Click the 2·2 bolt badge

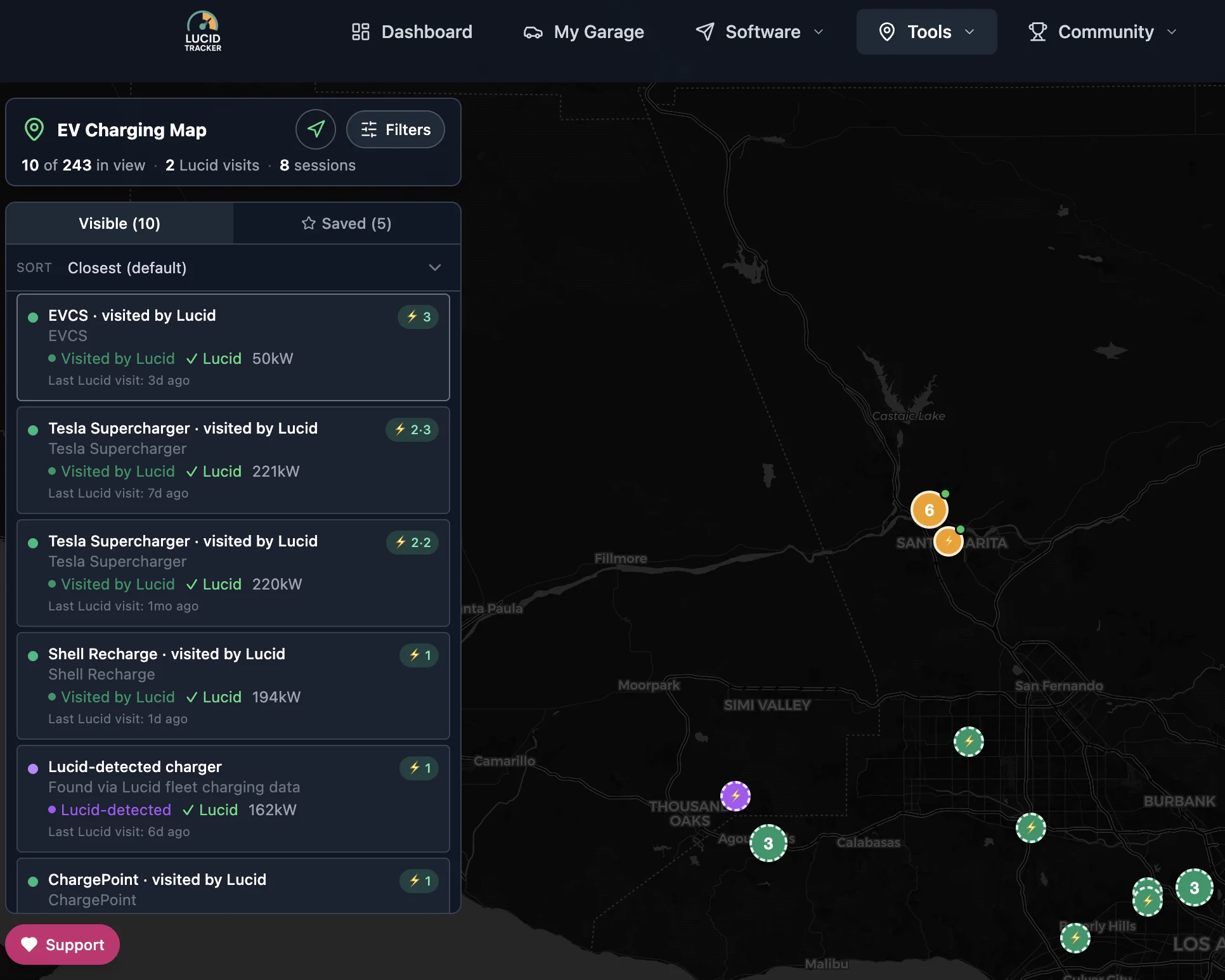pos(413,542)
